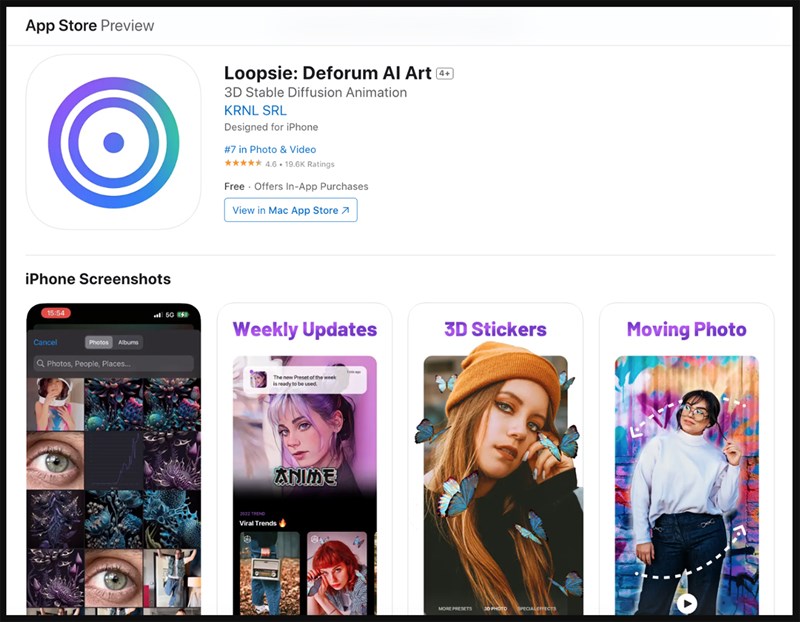Open the Weekly Updates screenshot
Viewport: 800px width, 622px height.
[x=305, y=459]
